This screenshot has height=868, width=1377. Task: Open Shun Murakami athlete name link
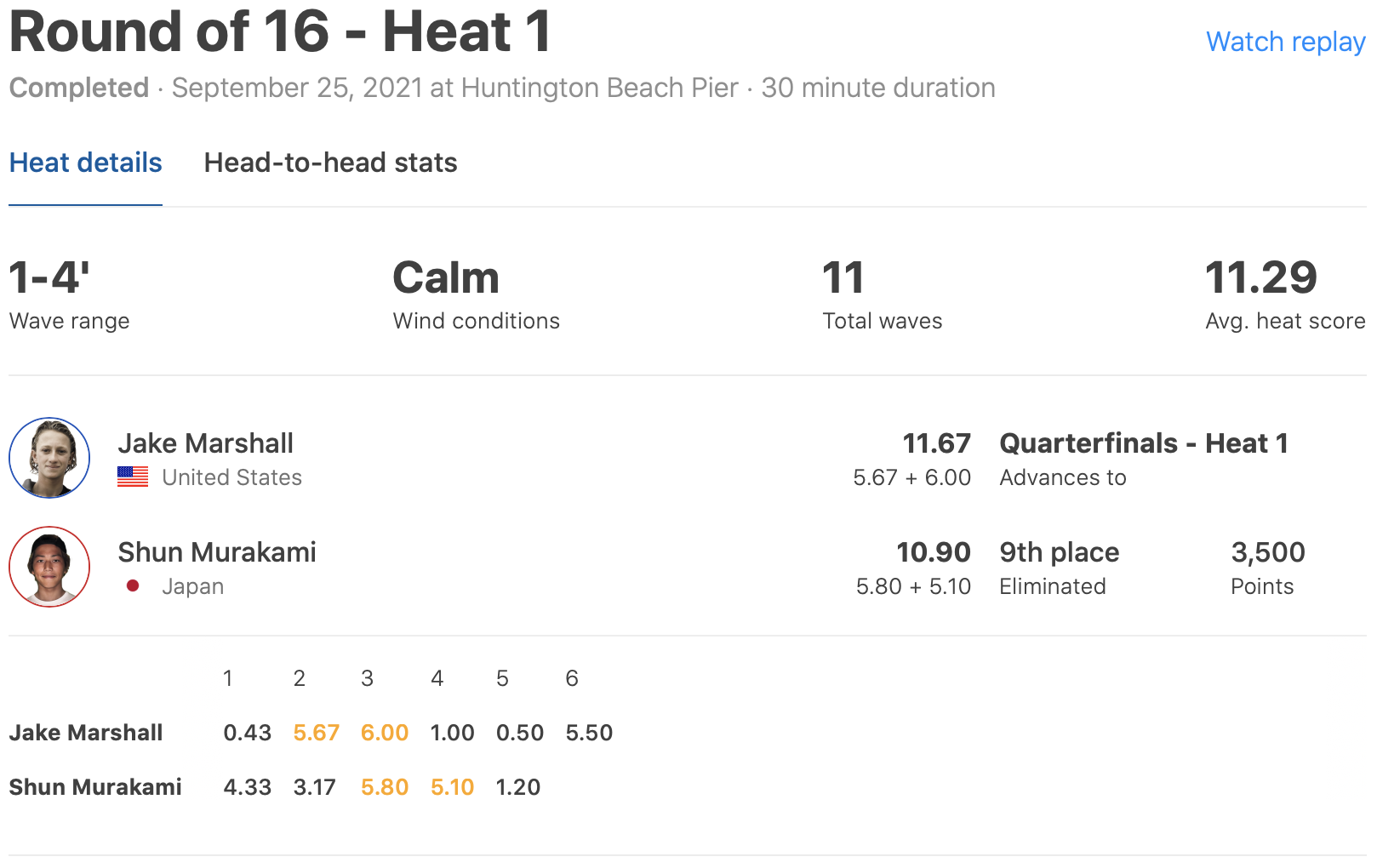pyautogui.click(x=217, y=552)
